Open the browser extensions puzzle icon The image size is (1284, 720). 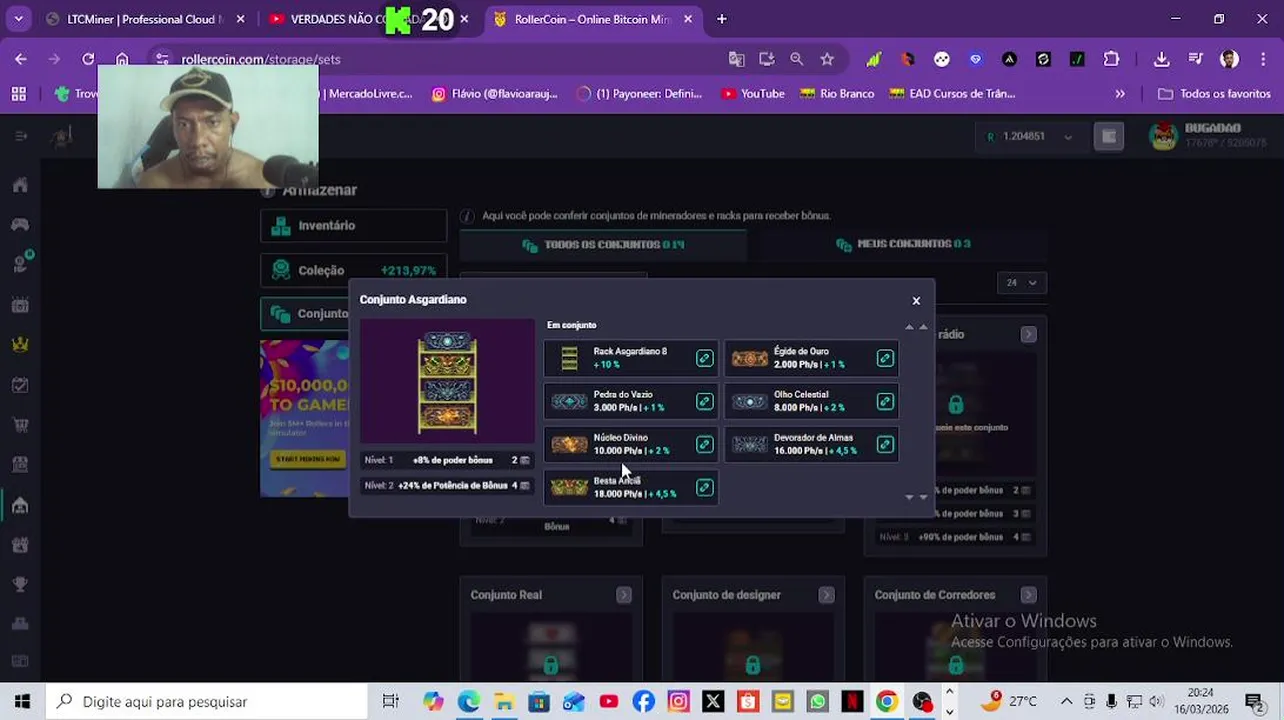[x=1111, y=59]
